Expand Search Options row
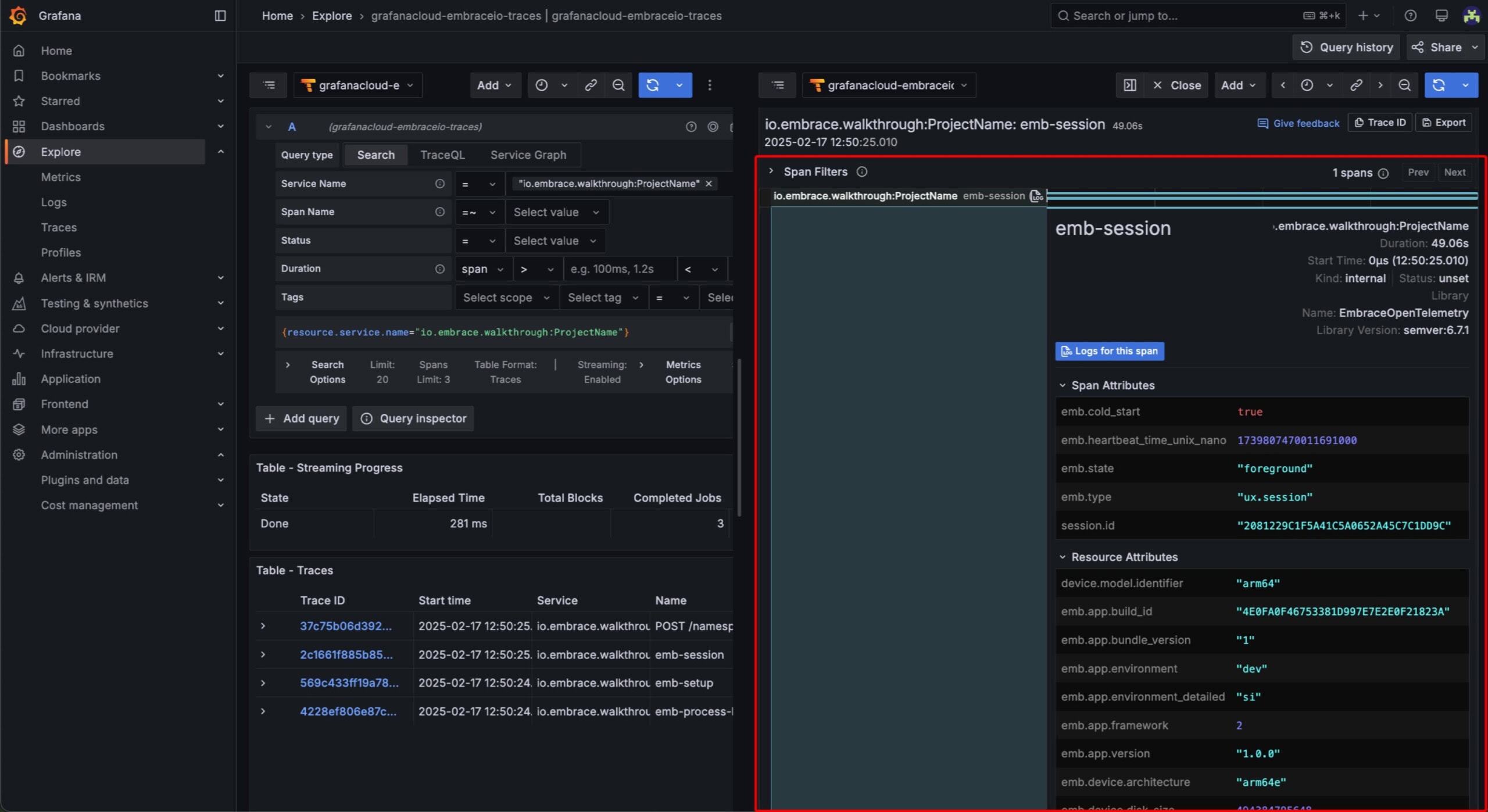This screenshot has width=1488, height=812. (x=288, y=365)
